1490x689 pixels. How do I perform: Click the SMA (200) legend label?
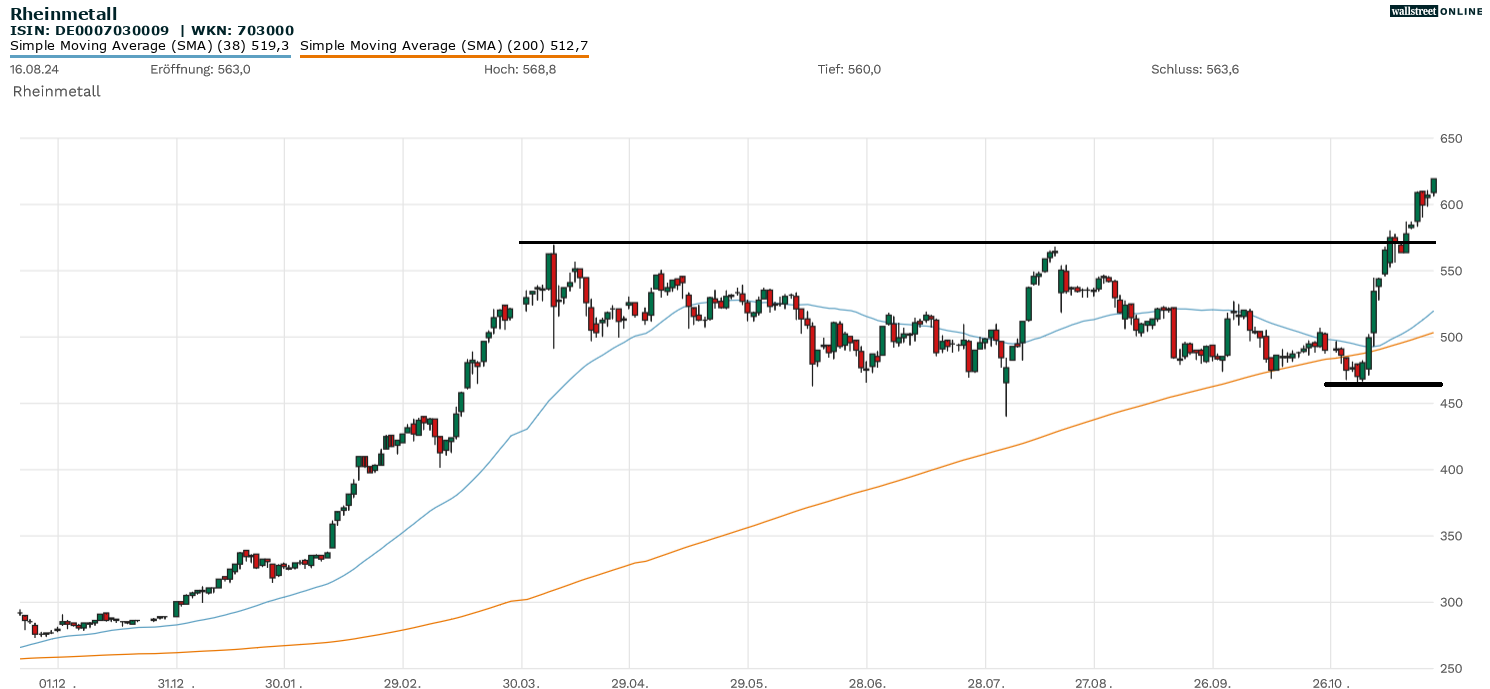pyautogui.click(x=444, y=45)
